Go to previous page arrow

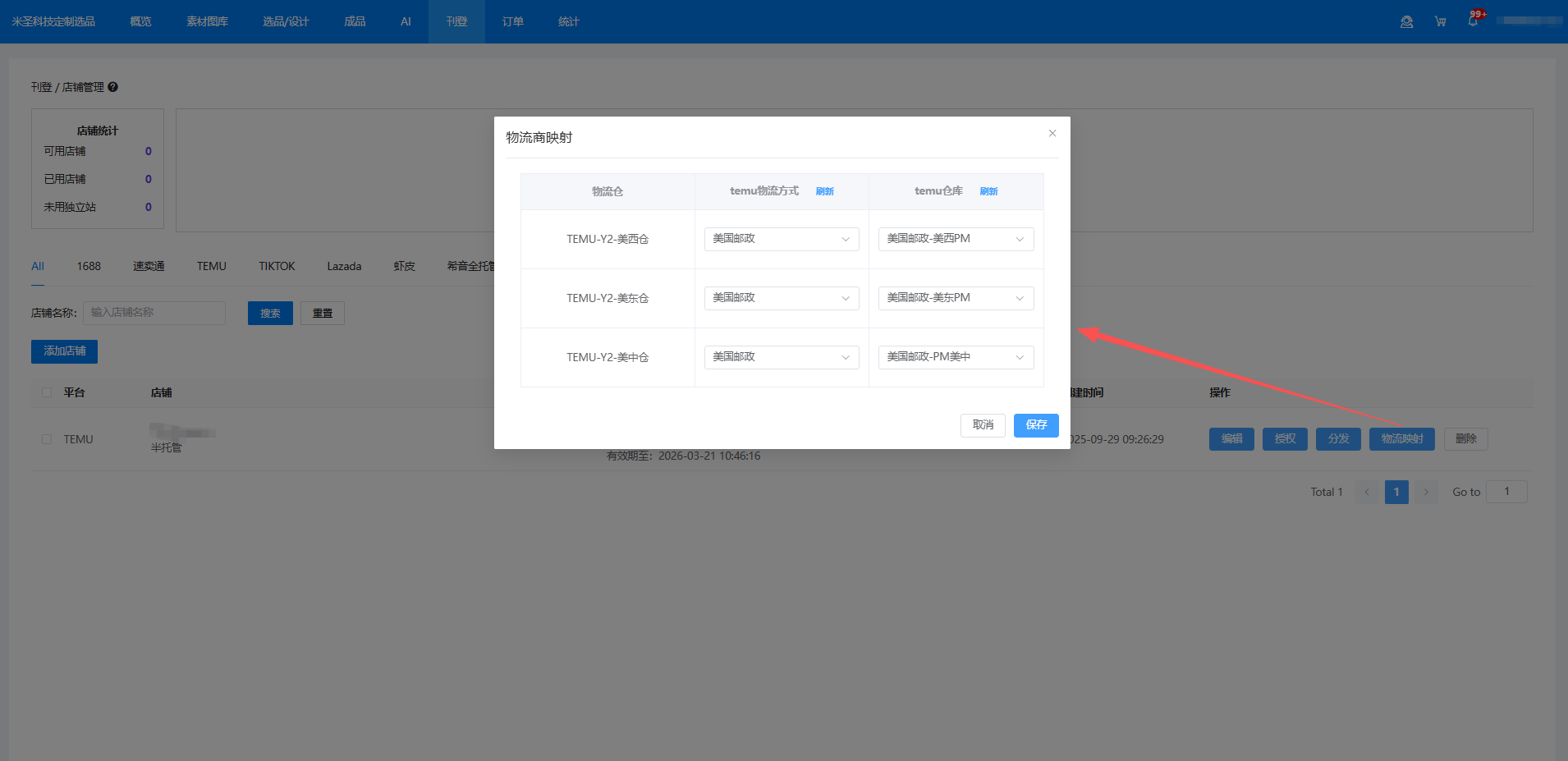(x=1367, y=492)
